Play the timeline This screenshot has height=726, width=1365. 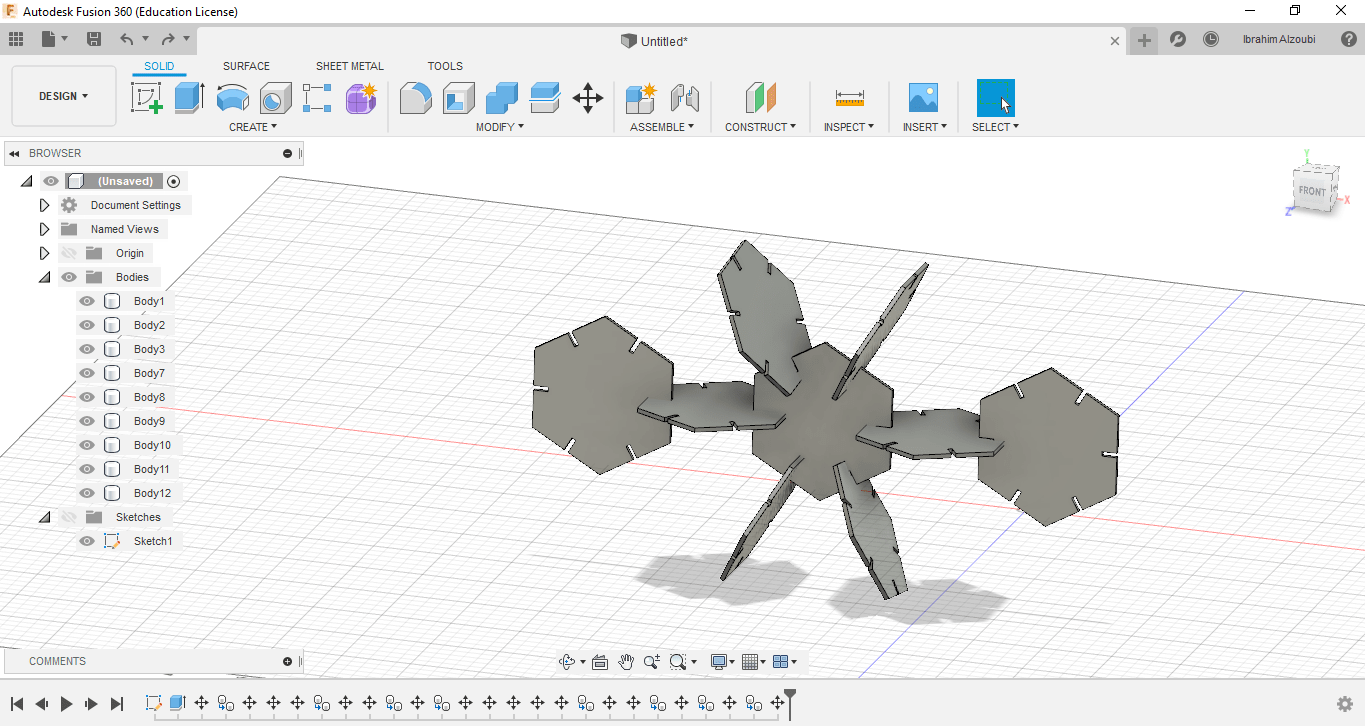pos(66,704)
